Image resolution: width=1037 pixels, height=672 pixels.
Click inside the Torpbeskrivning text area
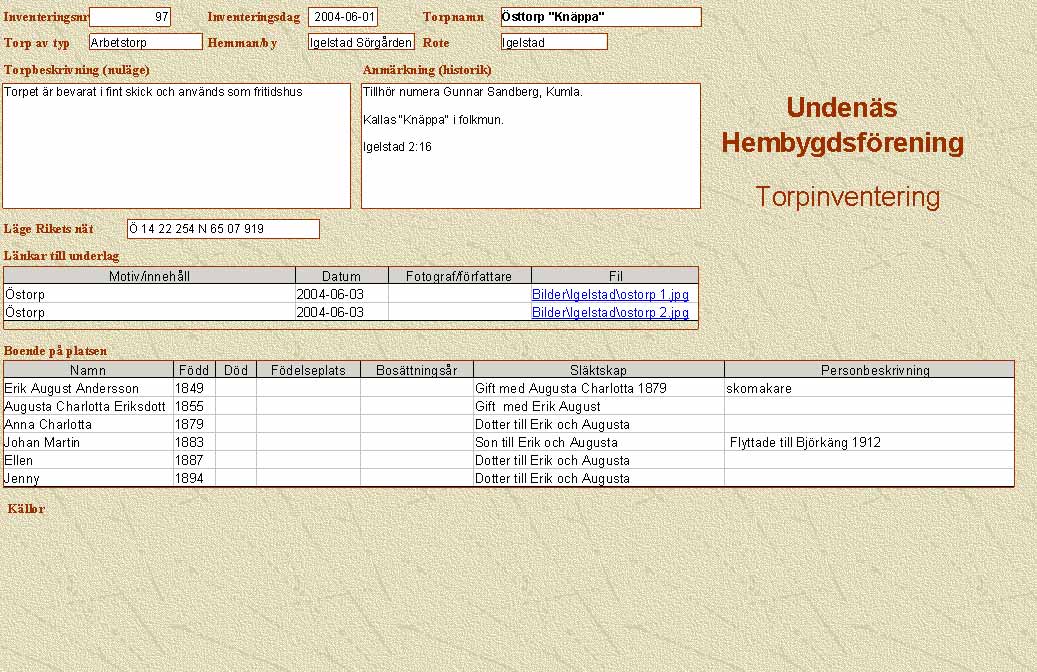tap(176, 146)
